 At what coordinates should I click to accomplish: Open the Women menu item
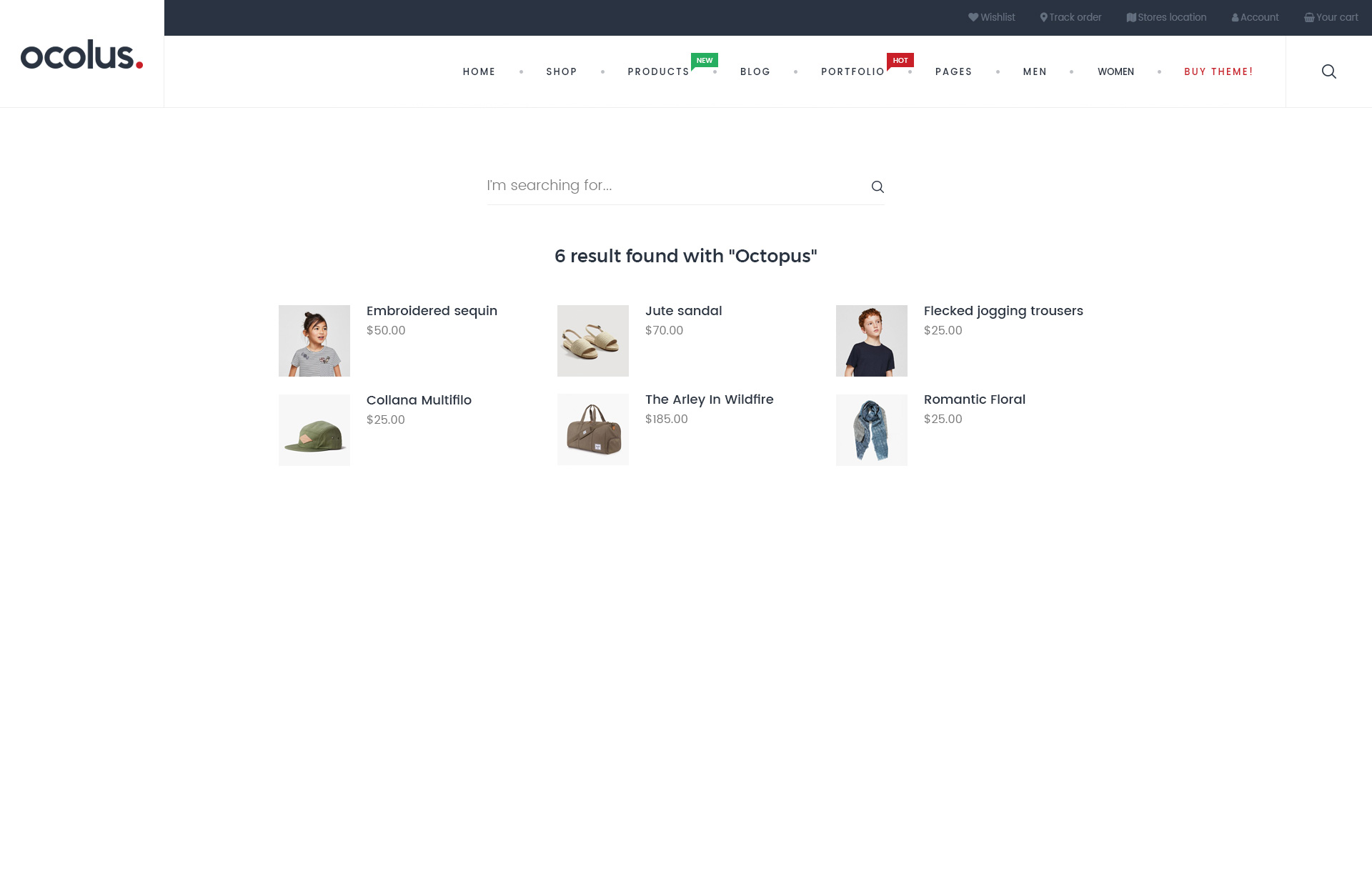pos(1115,71)
